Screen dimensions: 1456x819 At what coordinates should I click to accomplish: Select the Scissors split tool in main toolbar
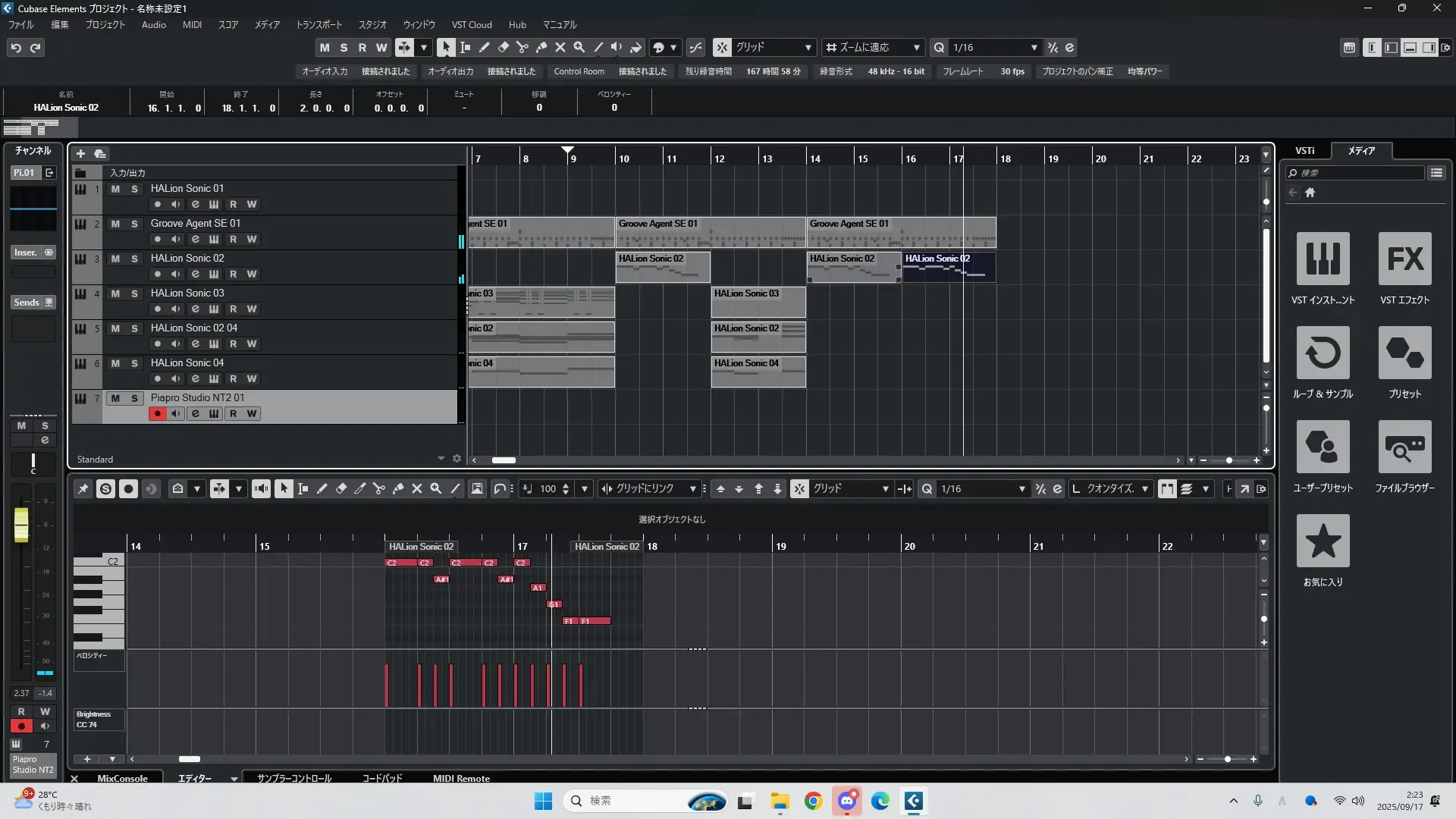click(x=522, y=47)
